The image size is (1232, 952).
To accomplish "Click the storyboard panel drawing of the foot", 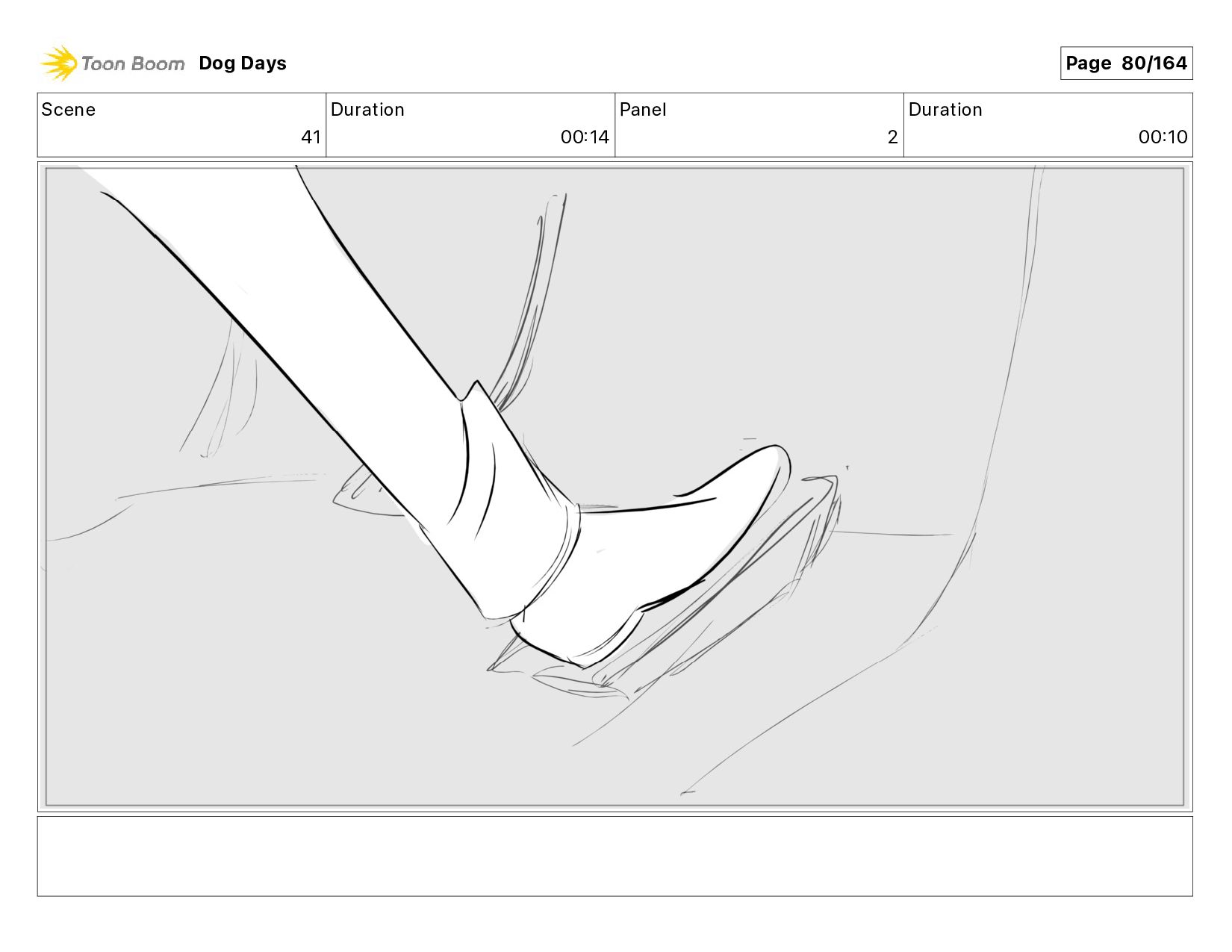I will pyautogui.click(x=615, y=487).
